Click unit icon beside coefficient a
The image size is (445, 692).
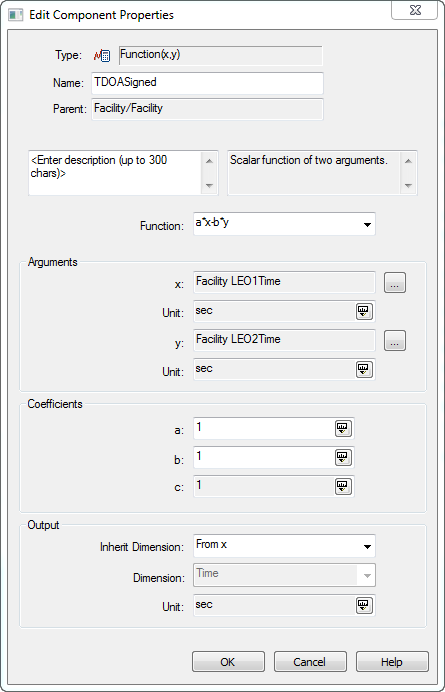[343, 429]
